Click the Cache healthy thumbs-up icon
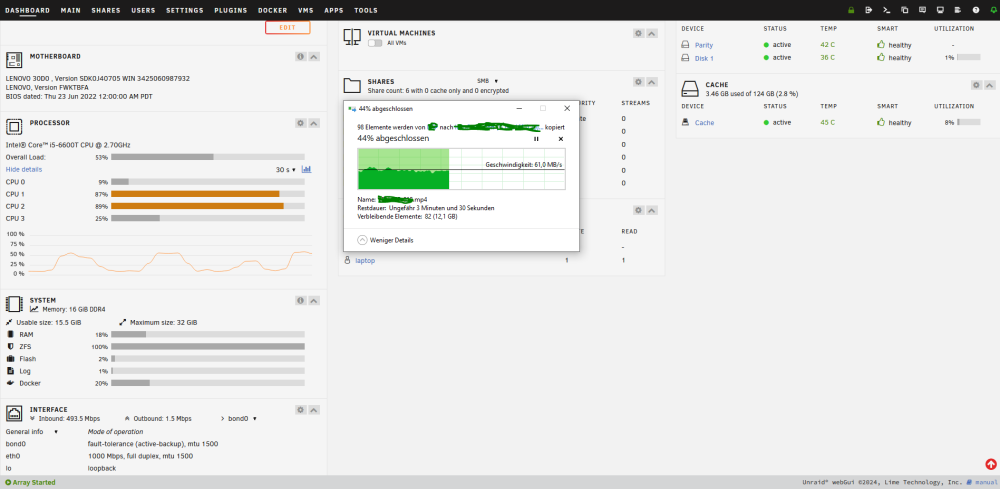Viewport: 1000px width, 489px height. click(881, 122)
